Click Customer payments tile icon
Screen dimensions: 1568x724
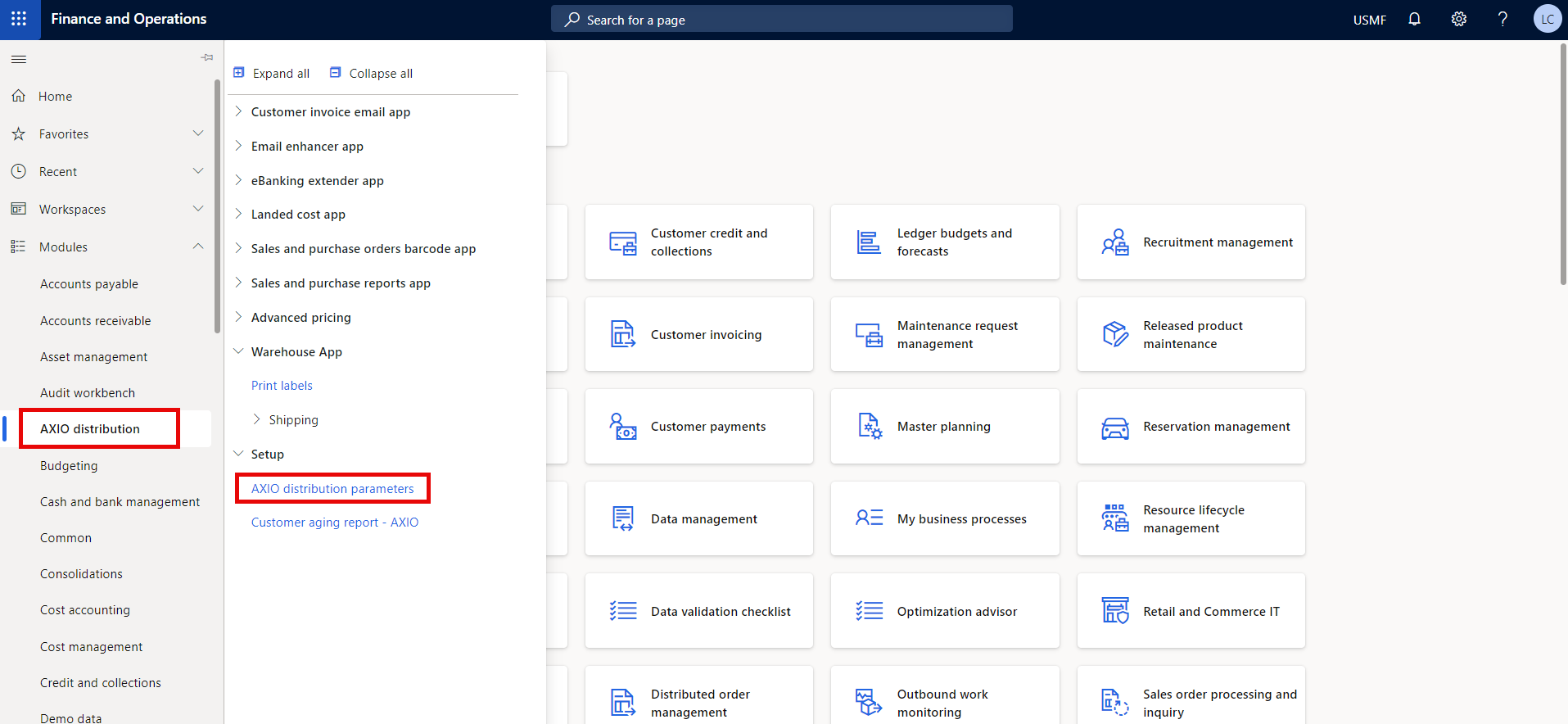pyautogui.click(x=623, y=427)
